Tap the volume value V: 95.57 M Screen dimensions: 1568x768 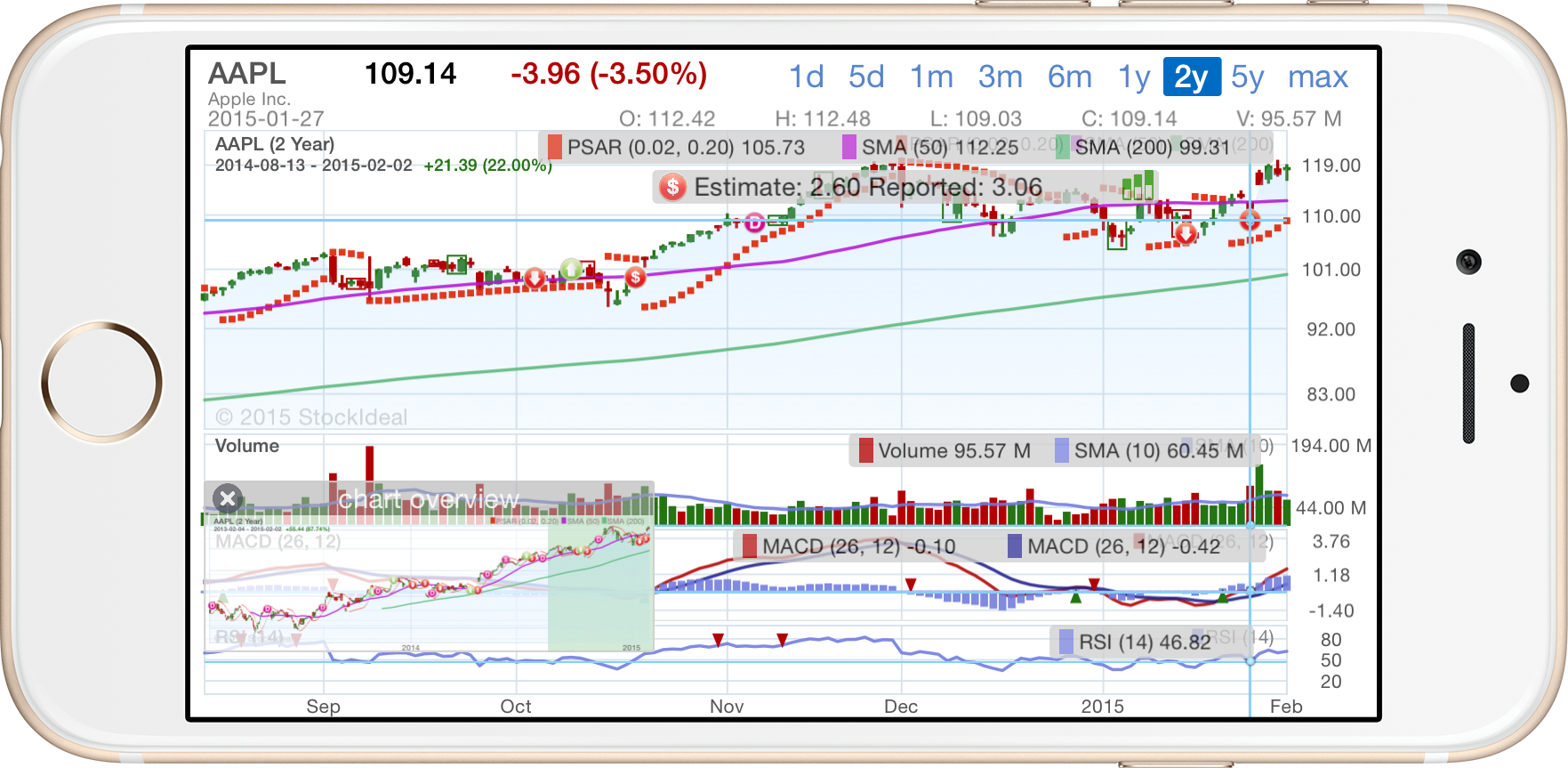pos(1289,118)
